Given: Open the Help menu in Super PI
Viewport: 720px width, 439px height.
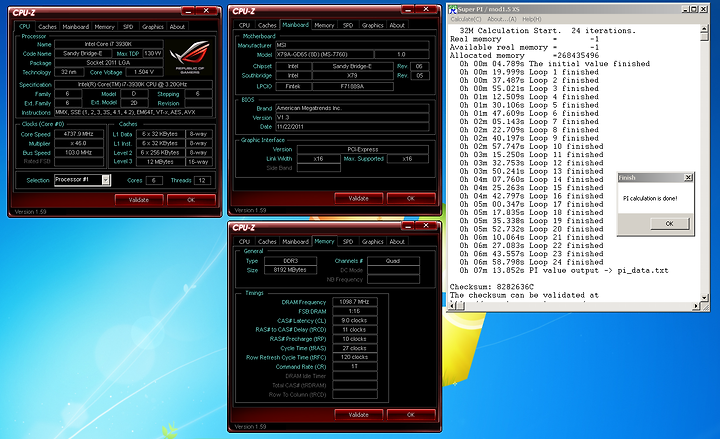Looking at the screenshot, I should [532, 19].
